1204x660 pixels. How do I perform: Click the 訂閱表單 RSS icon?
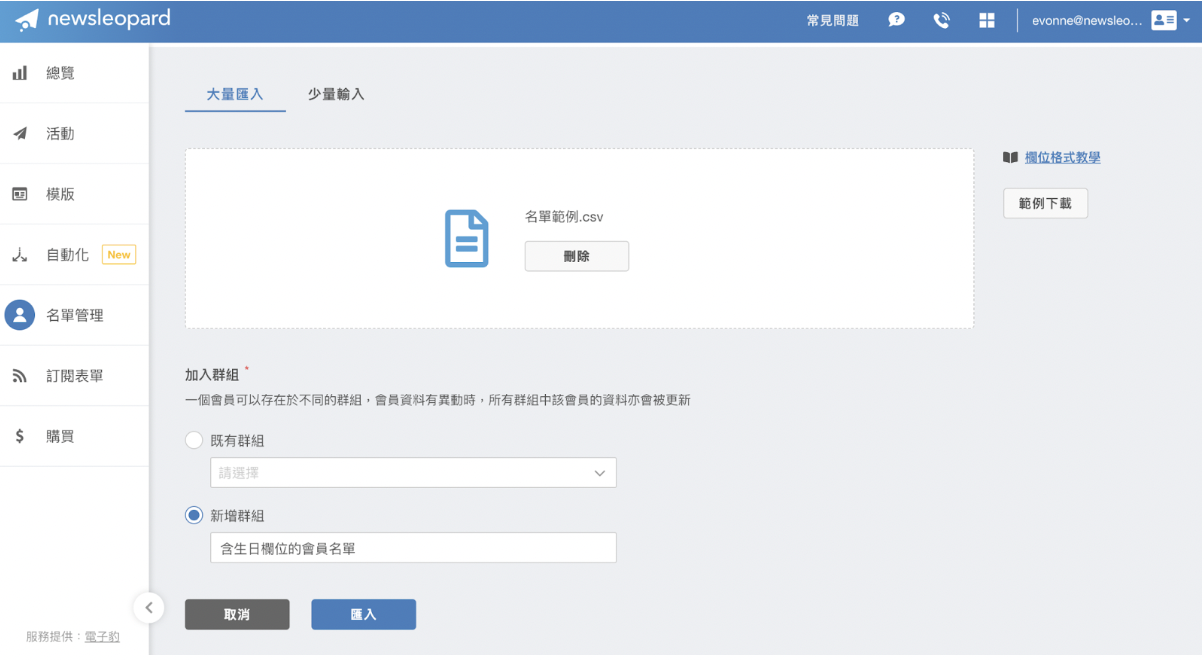tap(20, 376)
